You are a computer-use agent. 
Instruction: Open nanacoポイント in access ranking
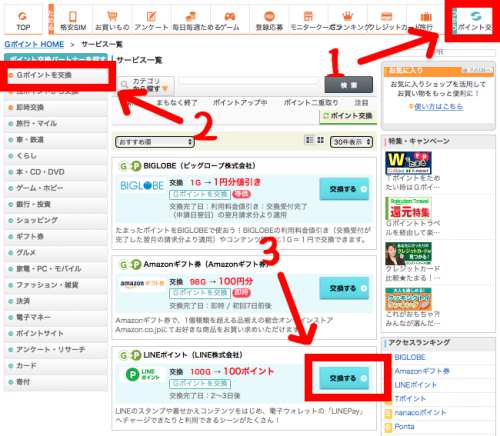(420, 413)
